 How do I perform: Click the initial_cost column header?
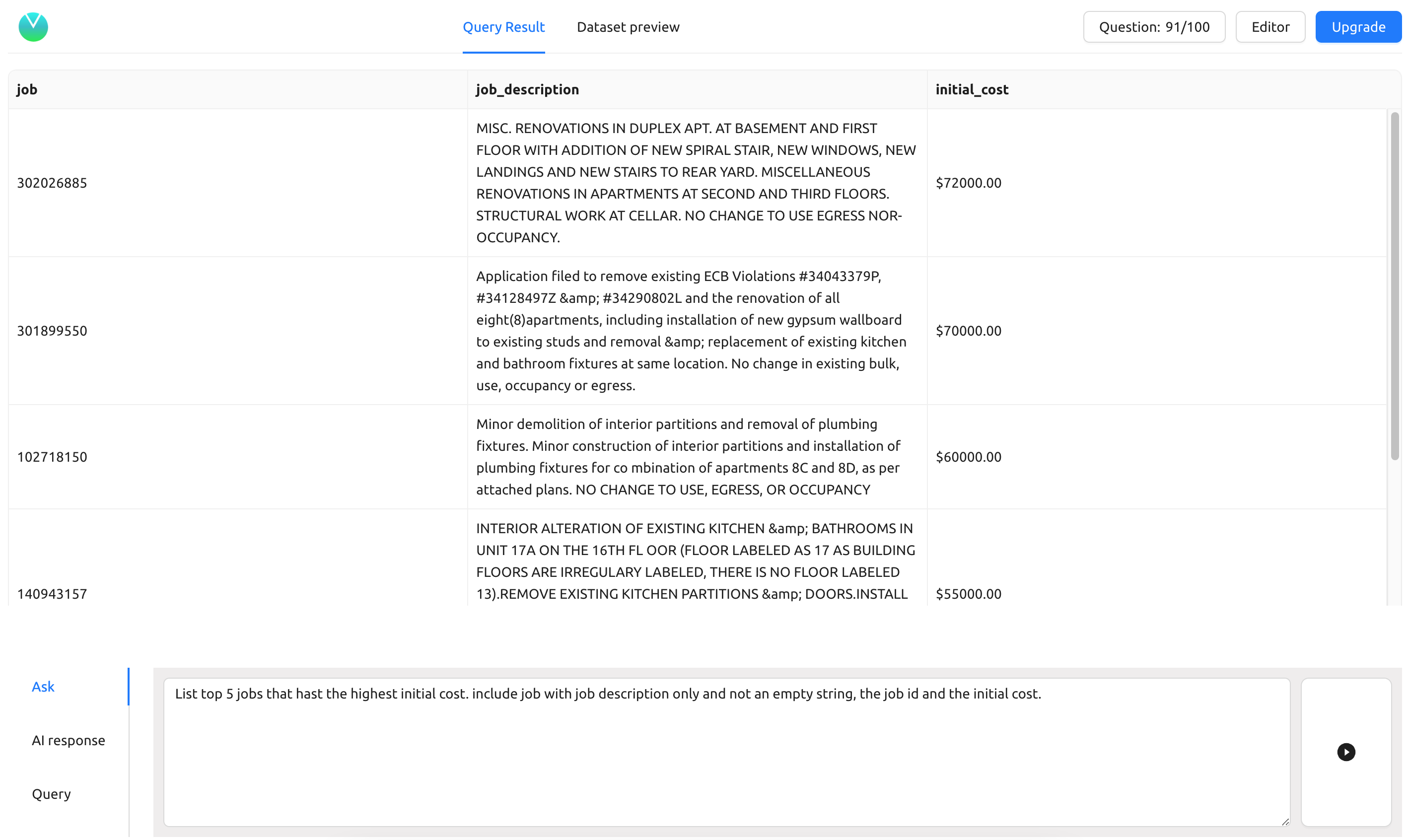click(971, 89)
